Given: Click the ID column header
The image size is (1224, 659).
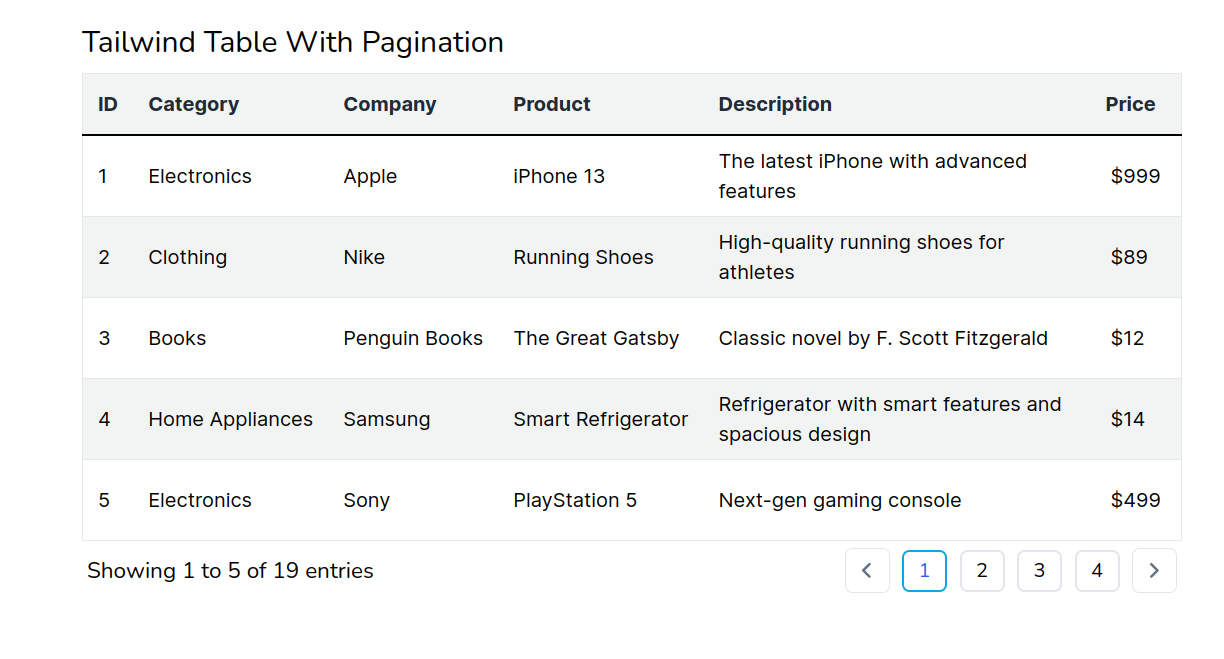Looking at the screenshot, I should (x=108, y=104).
